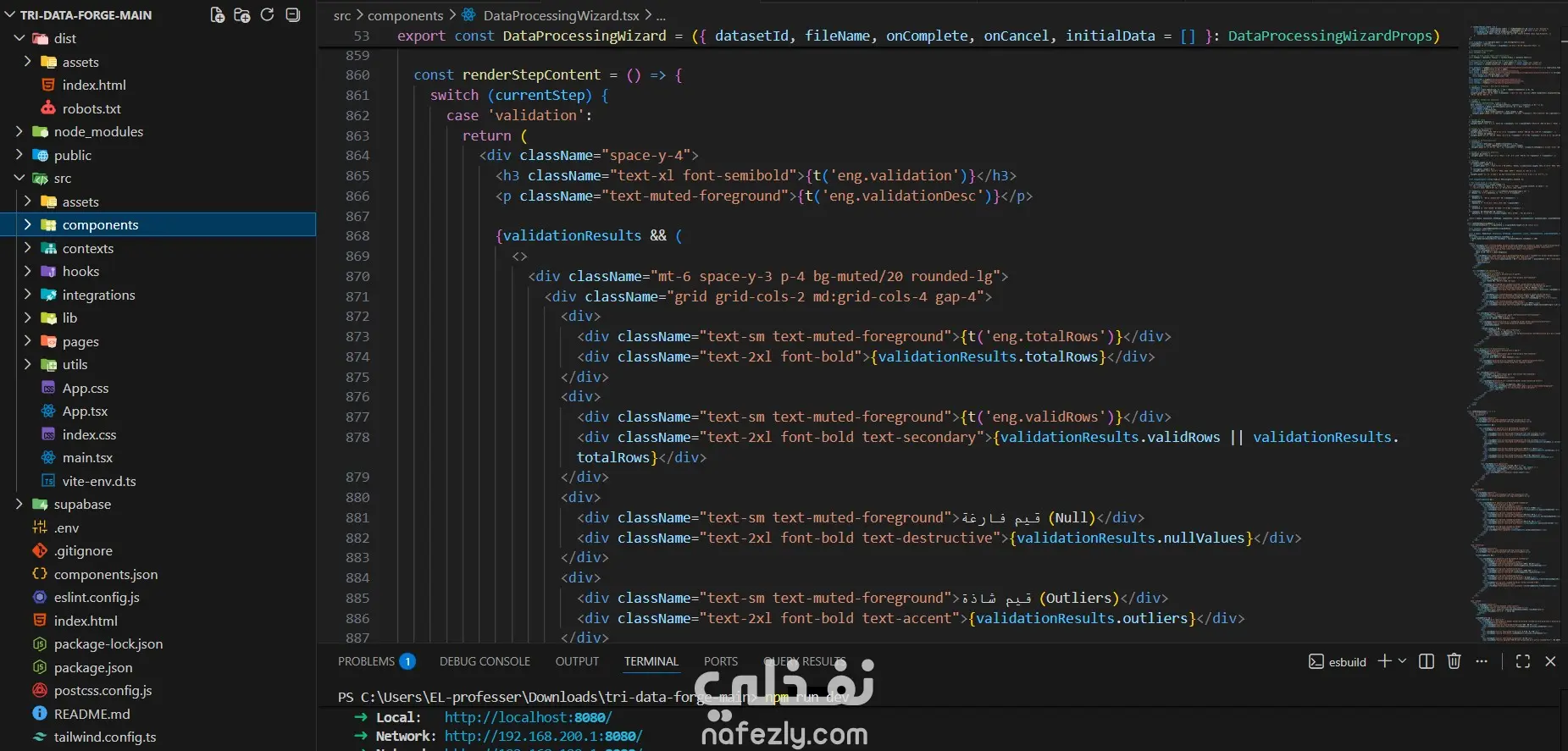This screenshot has width=1568, height=751.
Task: Switch to the DEBUG CONSOLE tab
Action: pos(485,661)
